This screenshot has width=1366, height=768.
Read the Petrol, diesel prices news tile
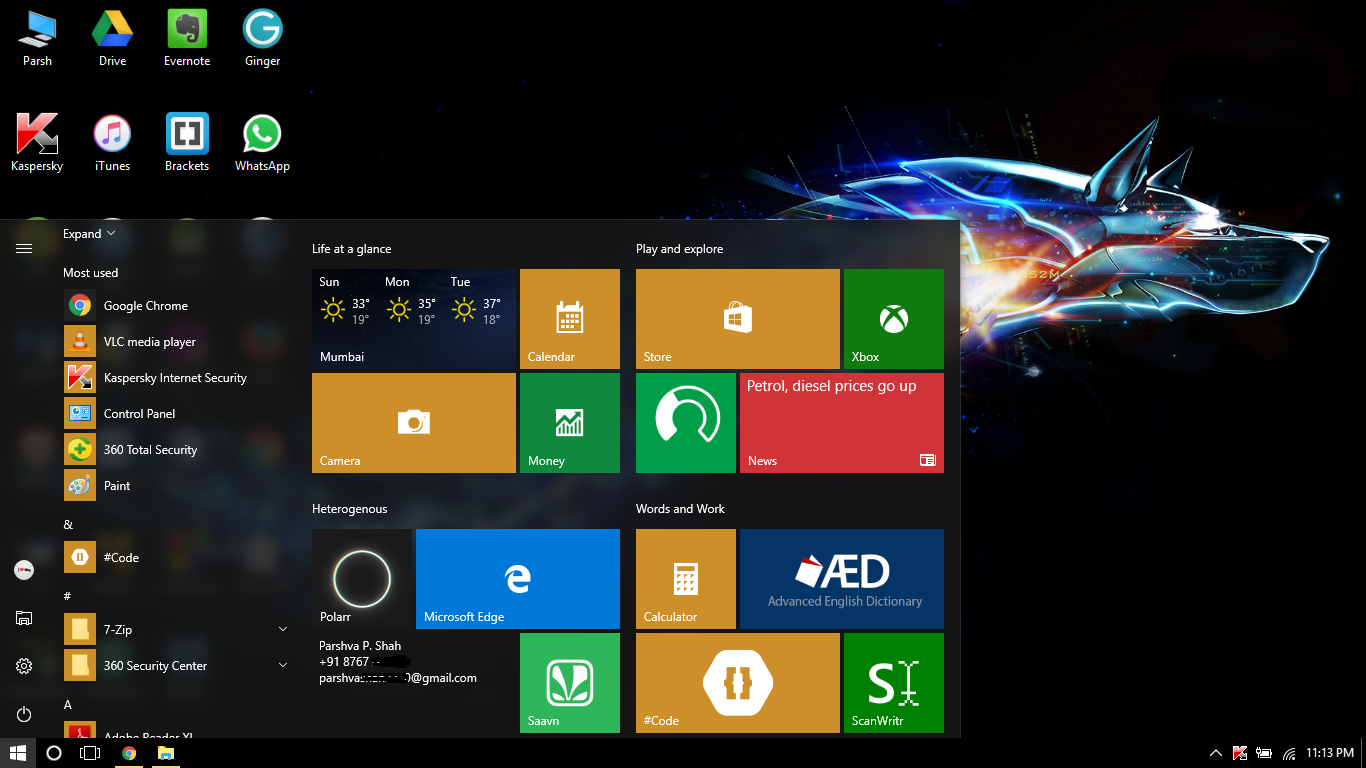(841, 422)
